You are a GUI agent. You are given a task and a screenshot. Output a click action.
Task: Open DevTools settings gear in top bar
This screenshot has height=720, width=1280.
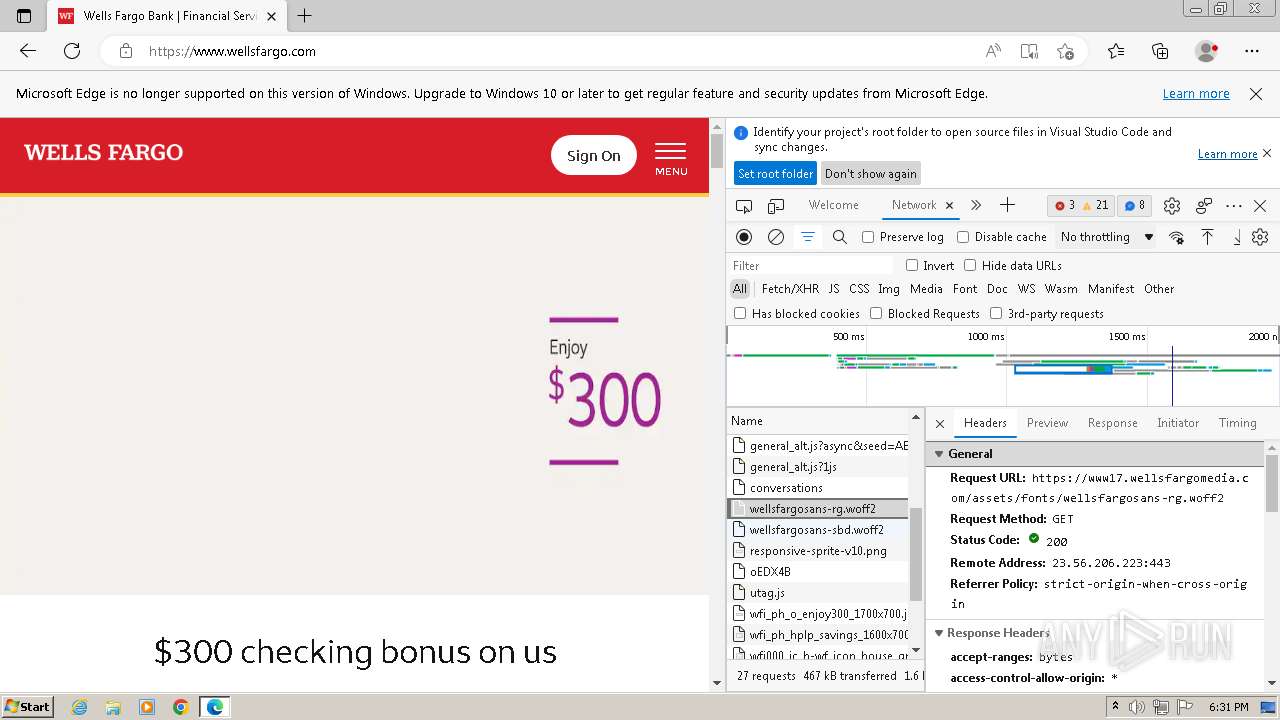[x=1172, y=206]
